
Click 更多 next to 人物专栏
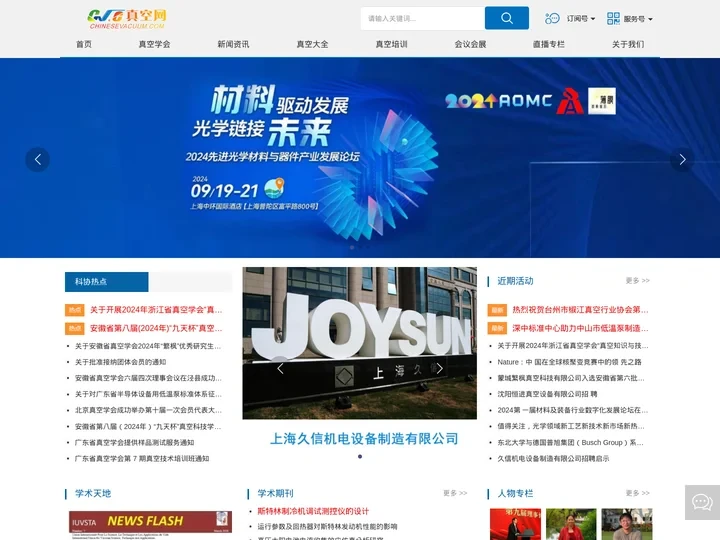tap(637, 493)
